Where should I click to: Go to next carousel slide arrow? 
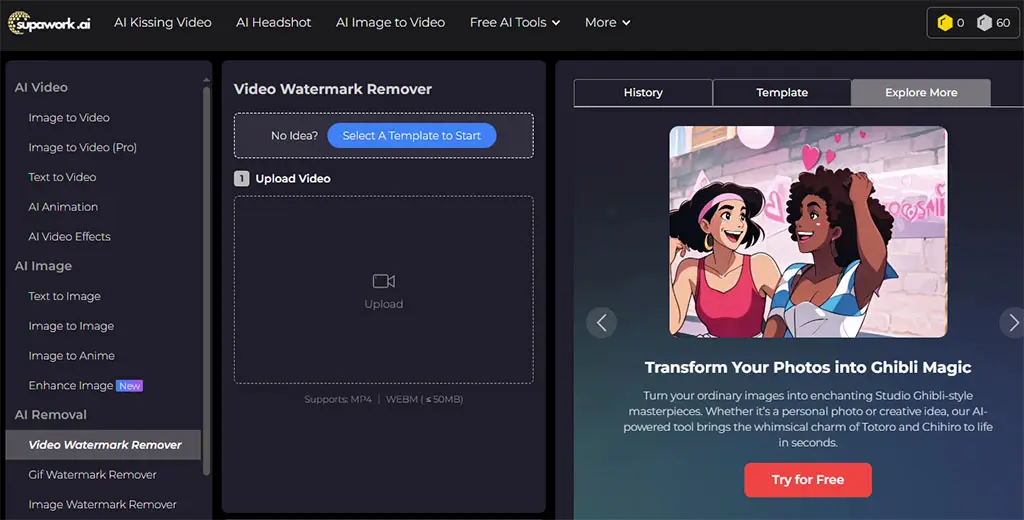pos(1013,322)
